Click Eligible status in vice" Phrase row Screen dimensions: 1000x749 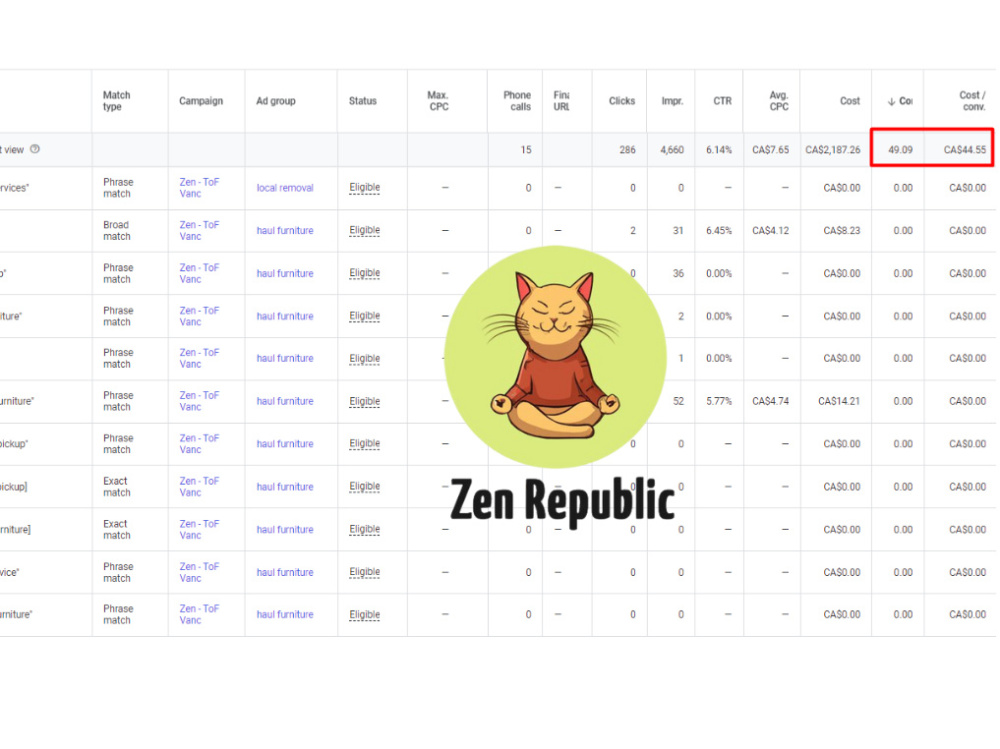(365, 572)
